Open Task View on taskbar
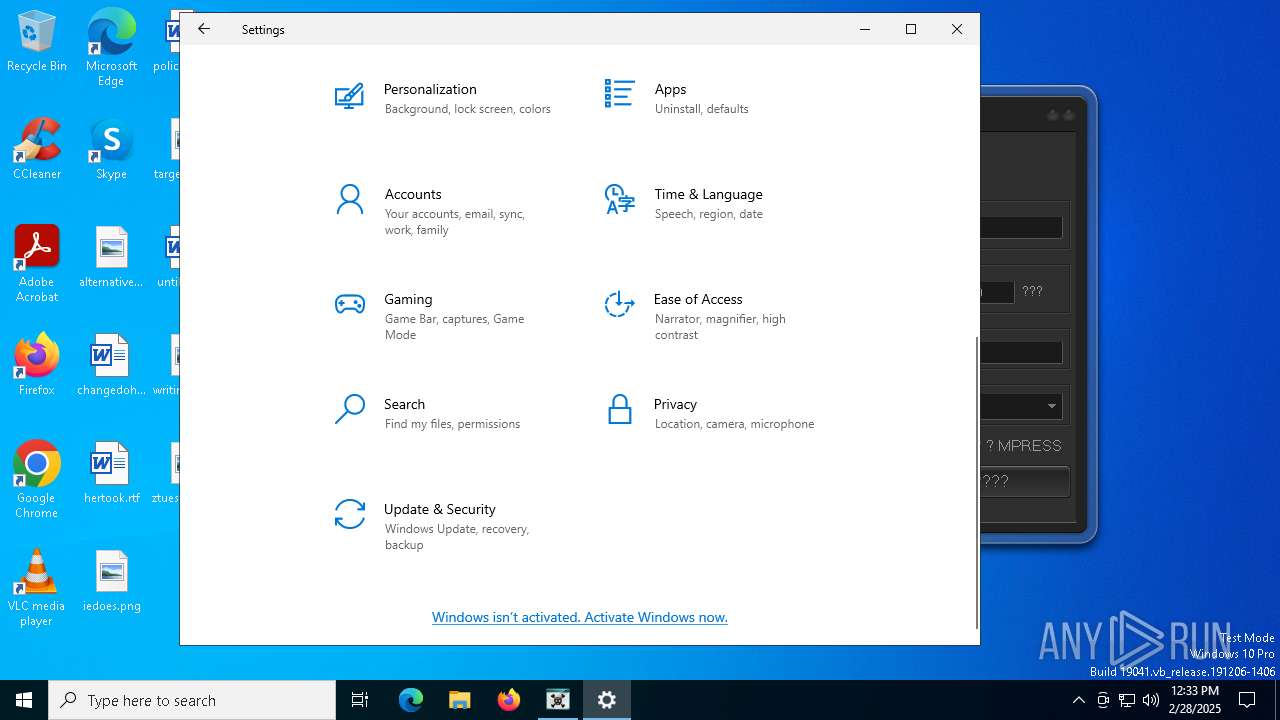The image size is (1280, 720). pyautogui.click(x=360, y=700)
